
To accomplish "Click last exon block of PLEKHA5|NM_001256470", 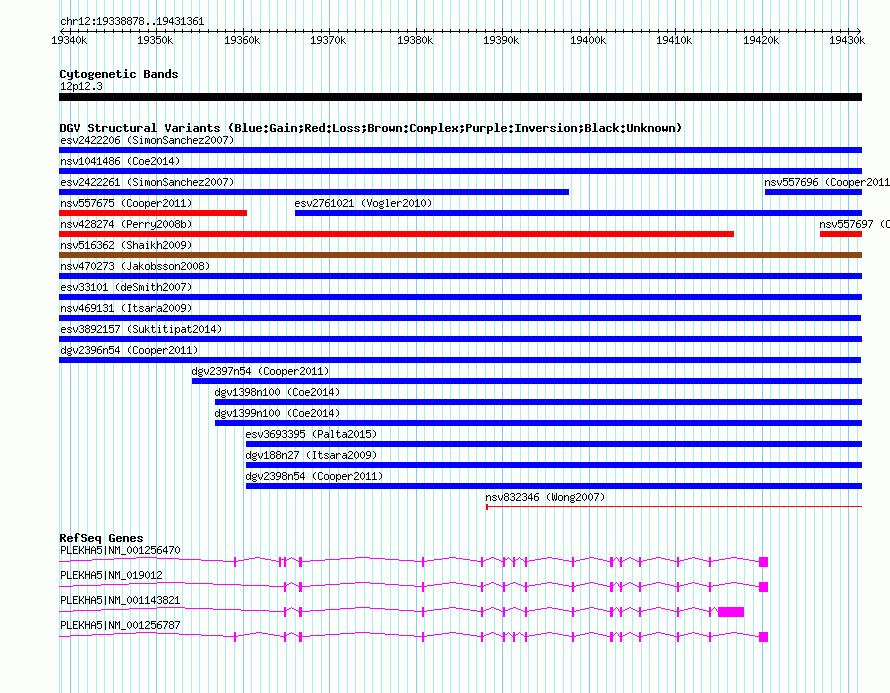I will [763, 562].
